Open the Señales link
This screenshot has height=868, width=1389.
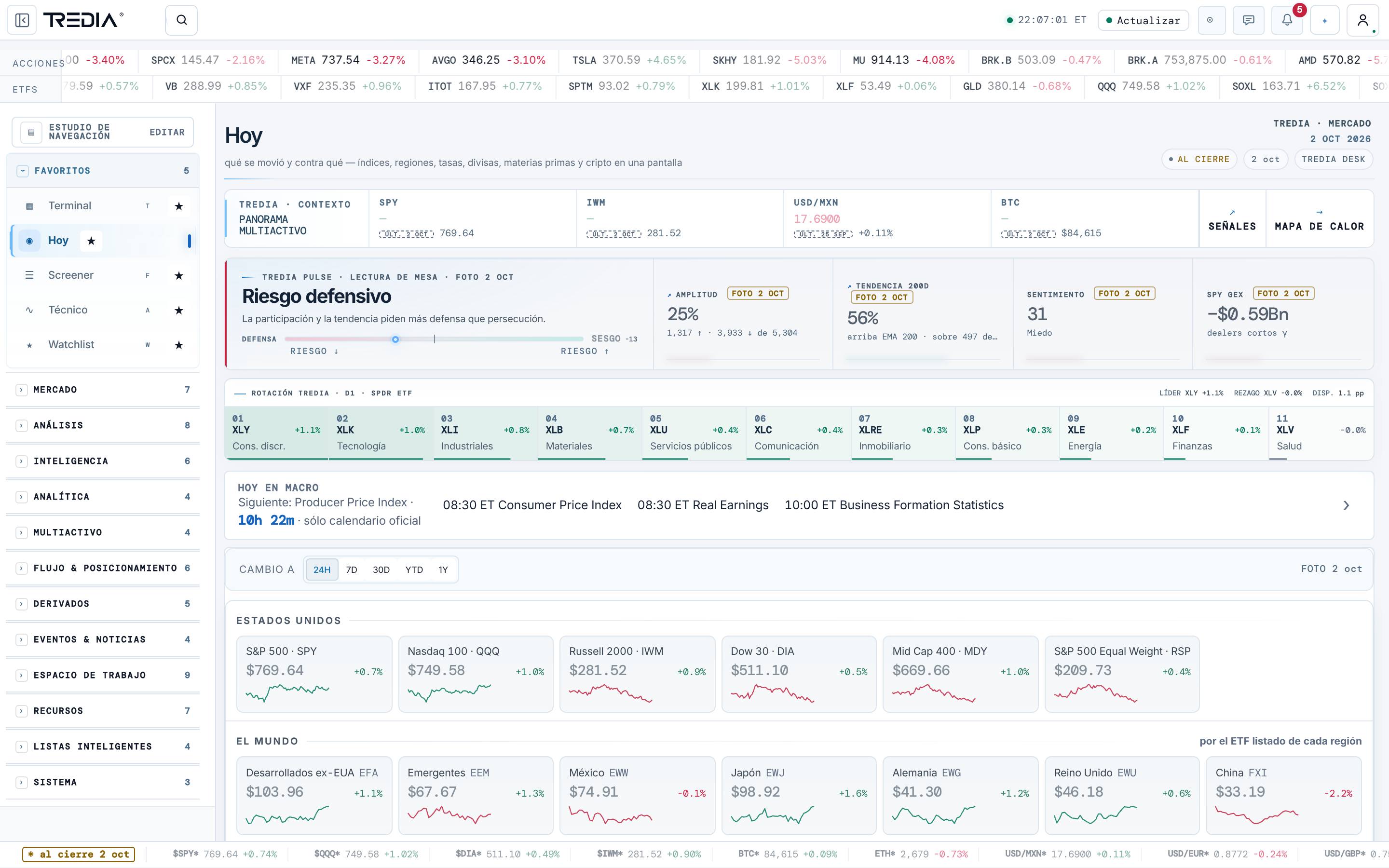click(1232, 219)
